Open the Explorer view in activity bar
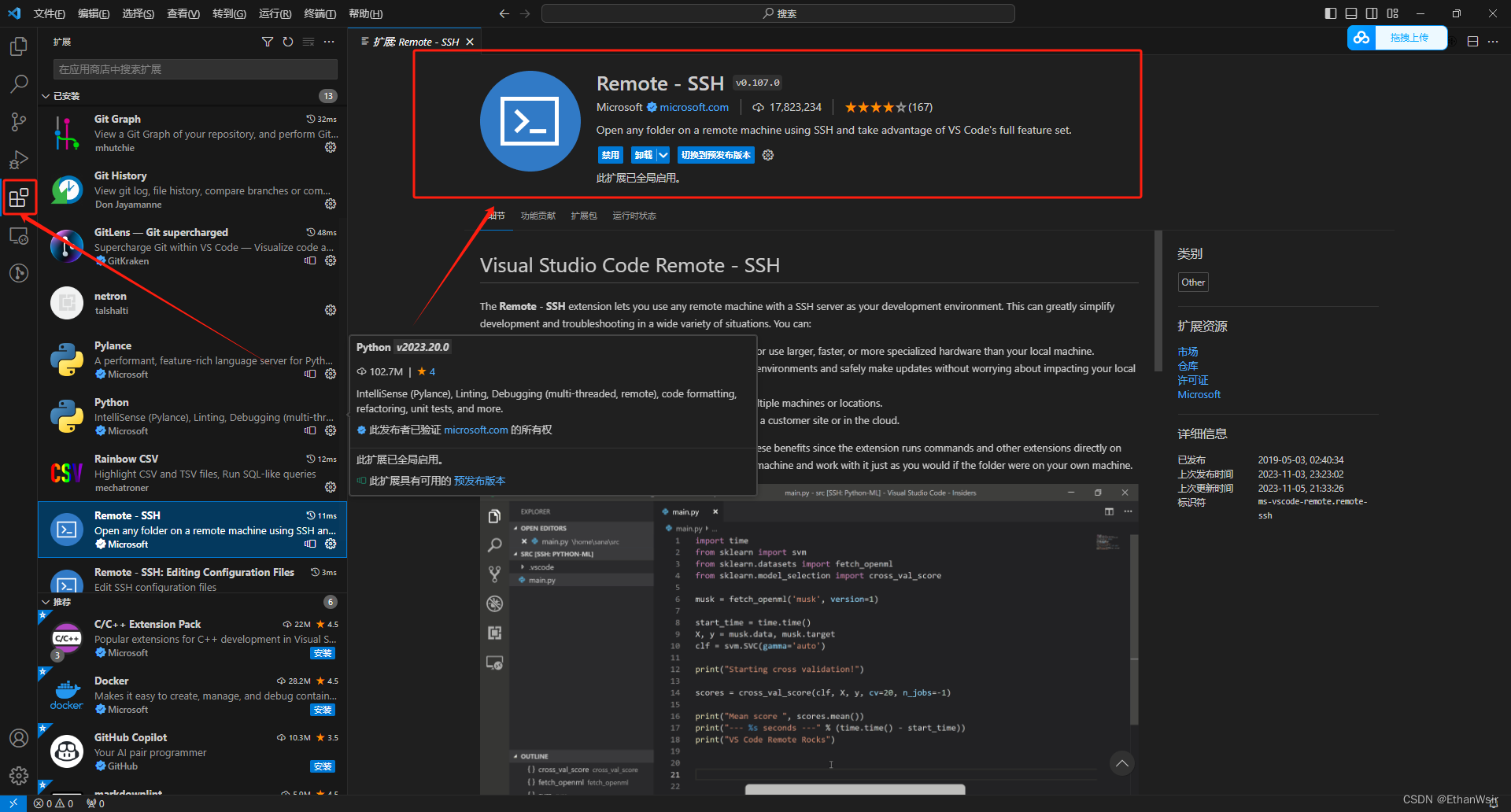The width and height of the screenshot is (1511, 812). [19, 46]
